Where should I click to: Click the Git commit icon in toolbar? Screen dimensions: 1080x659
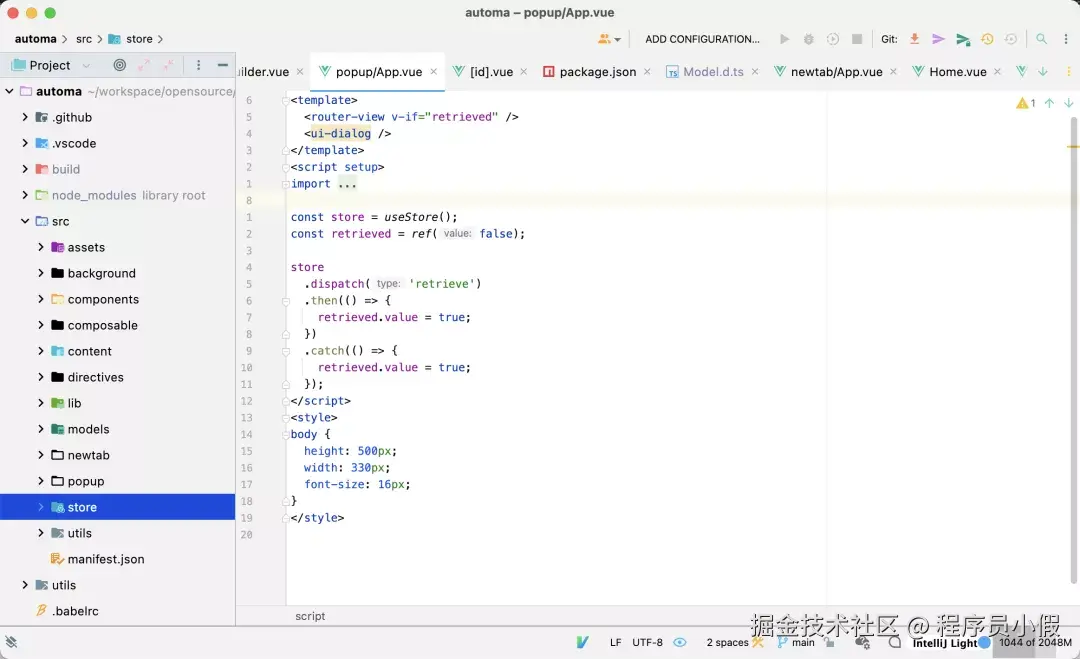[x=938, y=39]
